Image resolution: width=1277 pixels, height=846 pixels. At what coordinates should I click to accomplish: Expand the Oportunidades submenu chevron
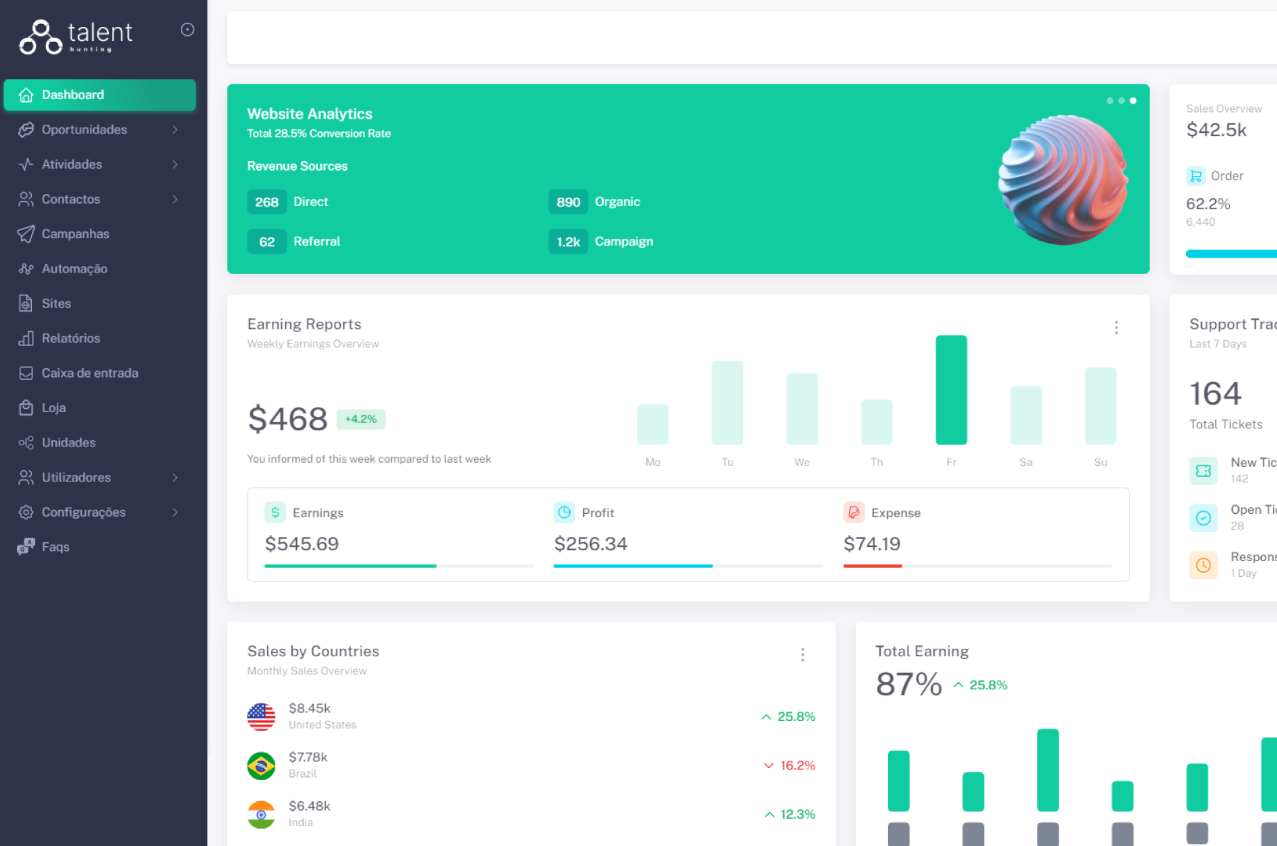point(175,130)
